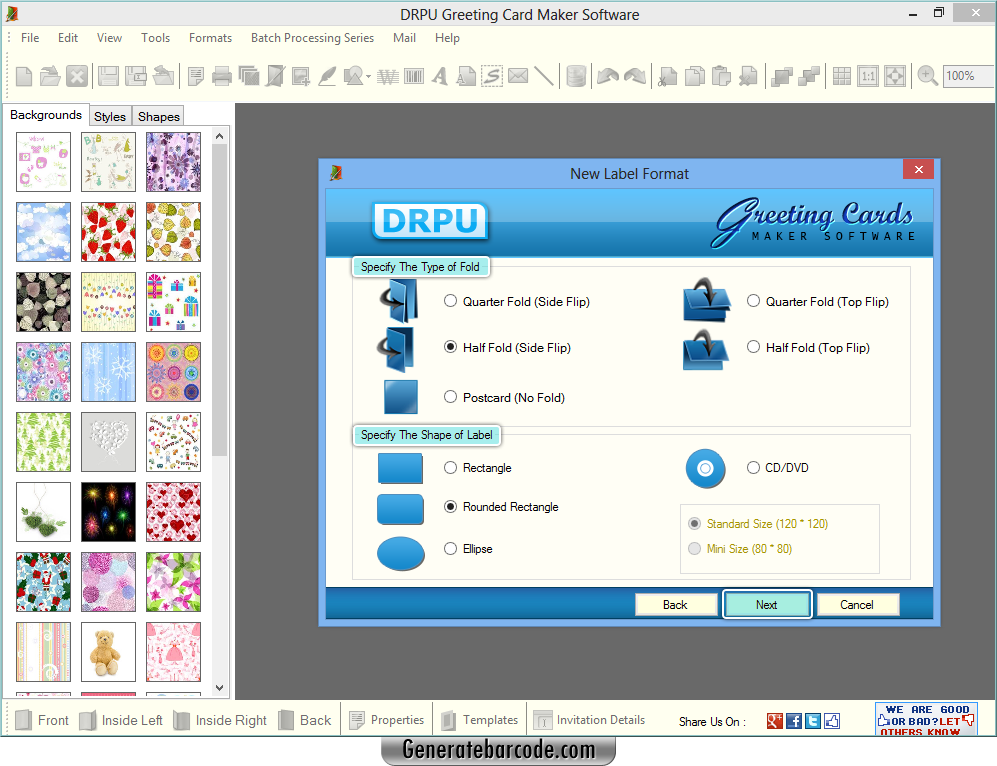Click the Print toolbar icon

tap(222, 76)
